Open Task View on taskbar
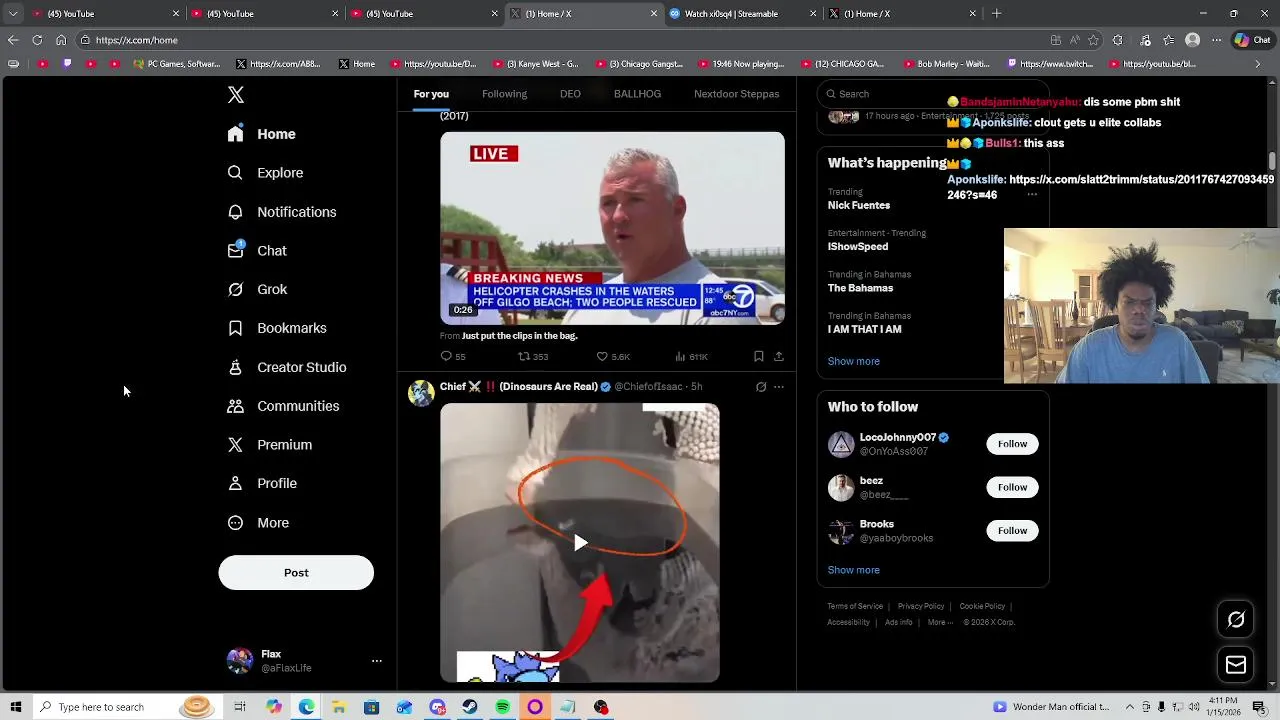This screenshot has height=720, width=1280. coord(240,707)
